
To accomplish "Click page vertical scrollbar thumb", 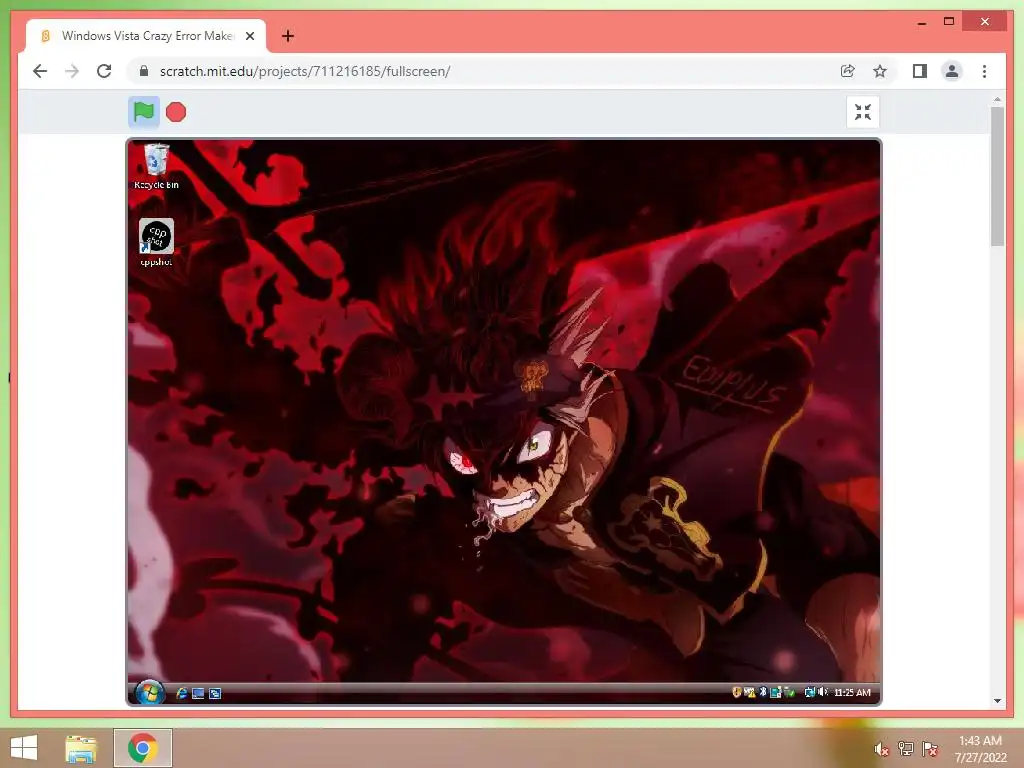I will 997,176.
